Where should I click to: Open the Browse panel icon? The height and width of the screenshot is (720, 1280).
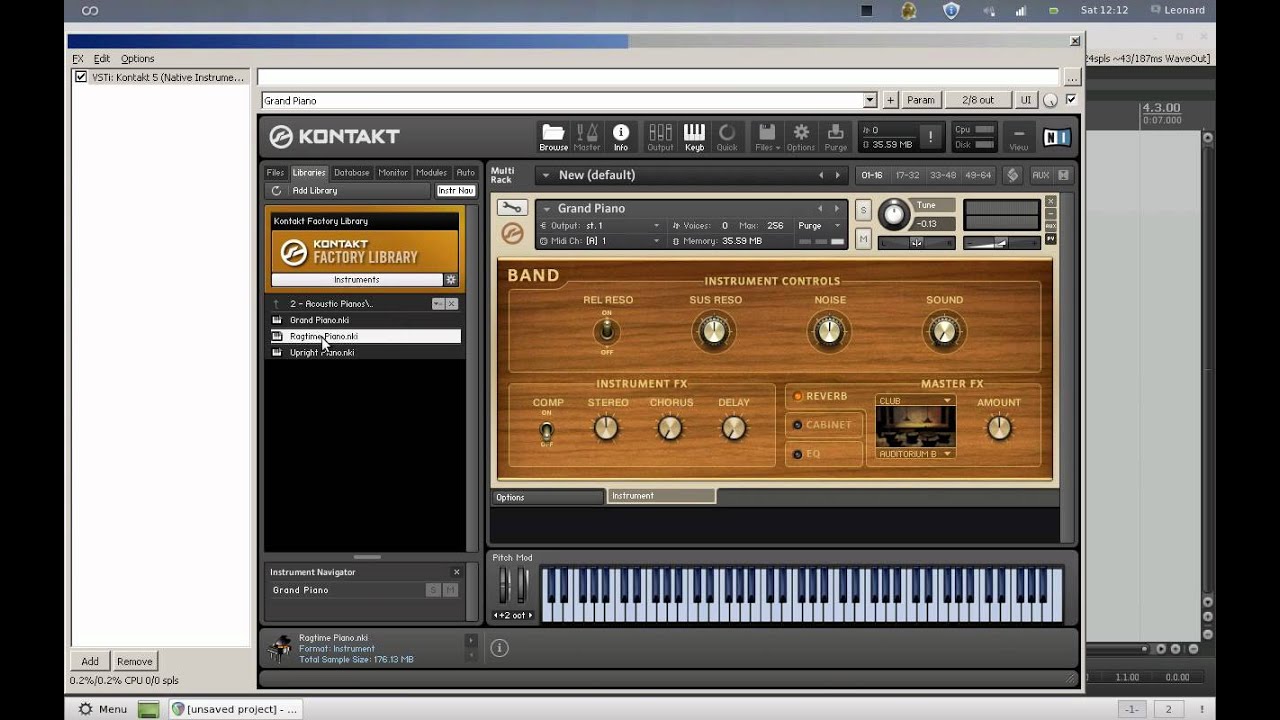pos(553,137)
